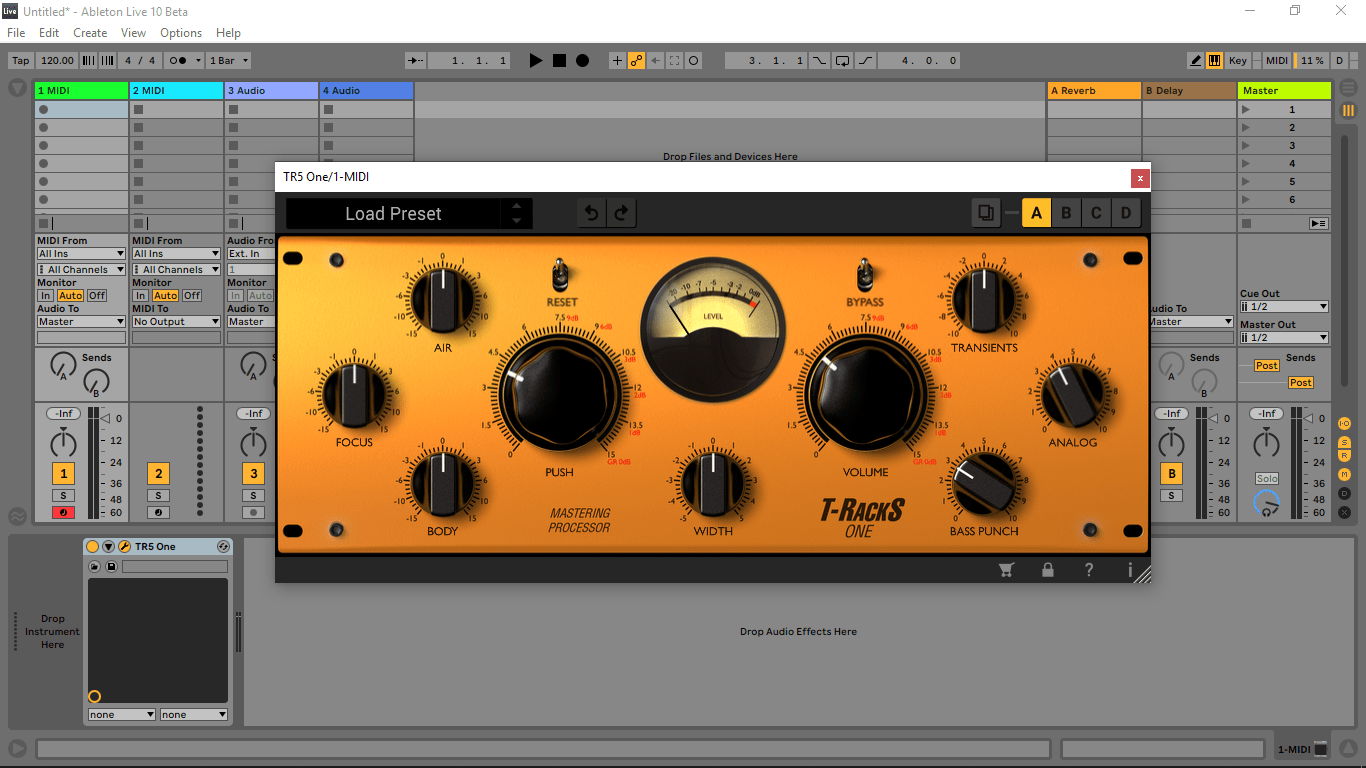Screen dimensions: 1366x768
Task: Open track 1 All Channels dropdown
Action: (81, 270)
